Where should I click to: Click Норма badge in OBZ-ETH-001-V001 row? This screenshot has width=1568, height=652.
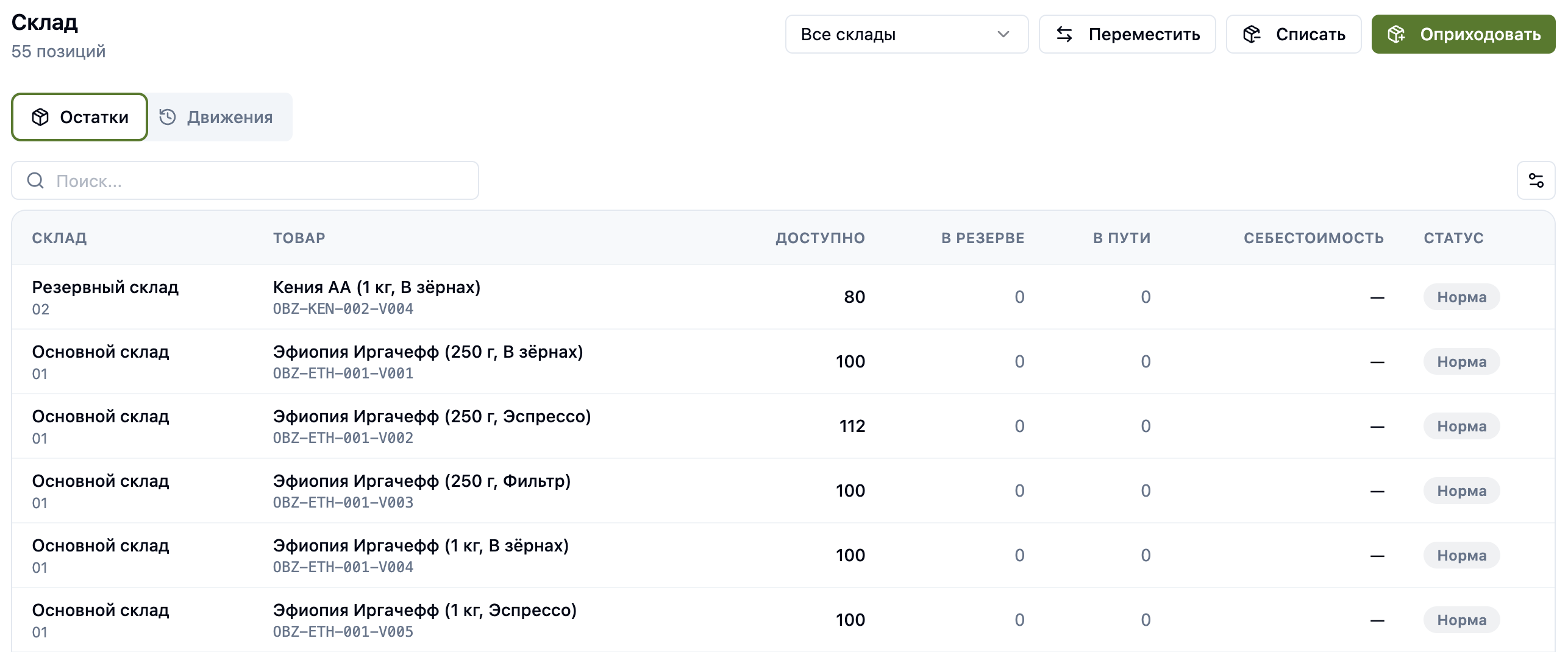[1461, 362]
